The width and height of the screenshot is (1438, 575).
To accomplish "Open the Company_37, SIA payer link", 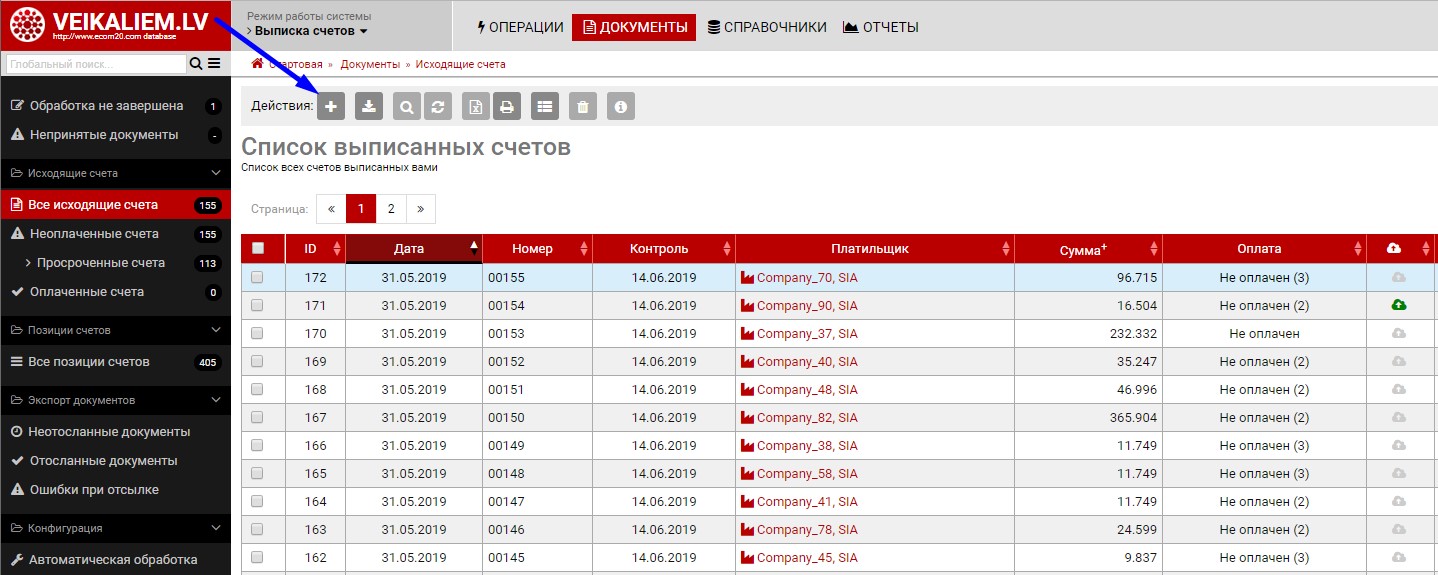I will click(806, 333).
